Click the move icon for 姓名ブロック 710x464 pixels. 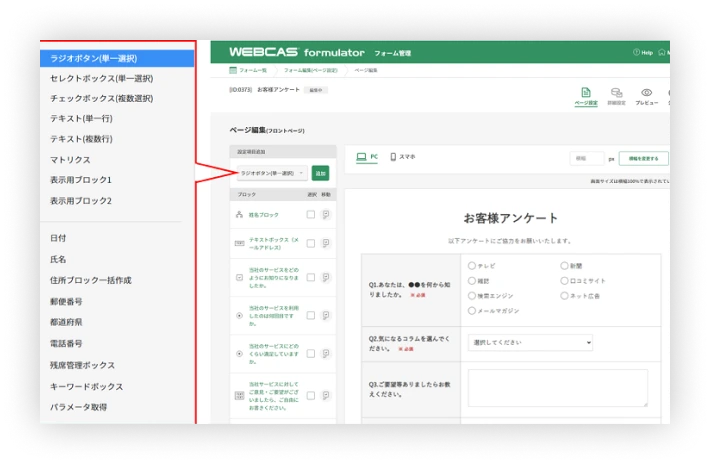[326, 215]
